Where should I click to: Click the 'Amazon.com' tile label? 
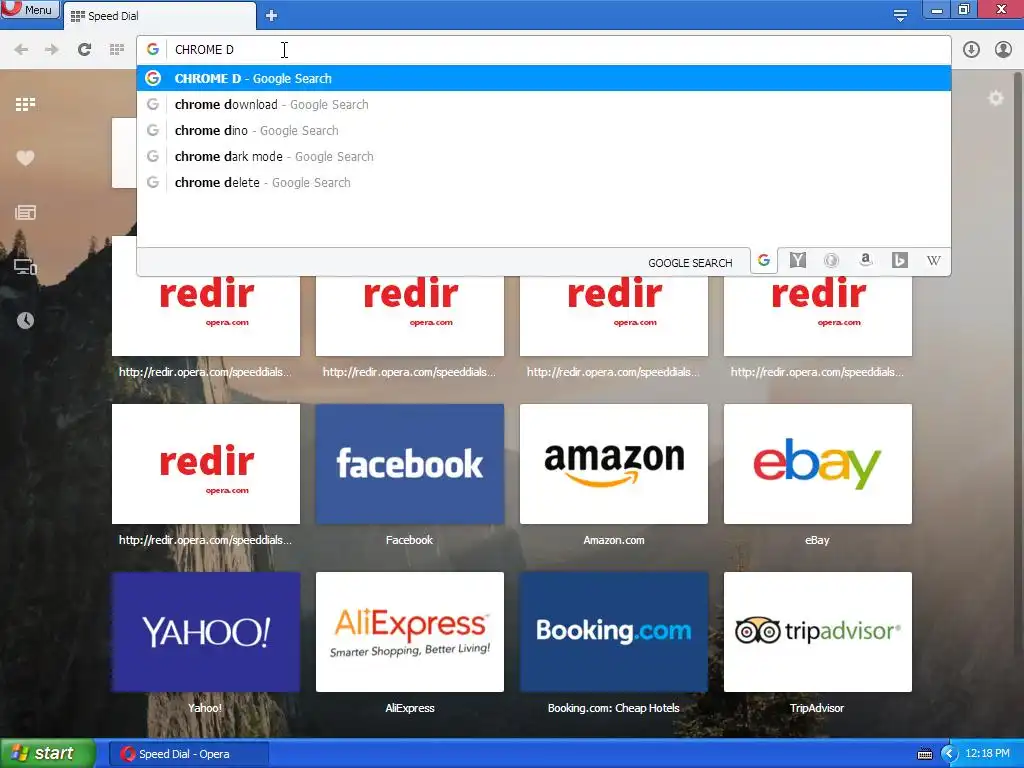613,540
